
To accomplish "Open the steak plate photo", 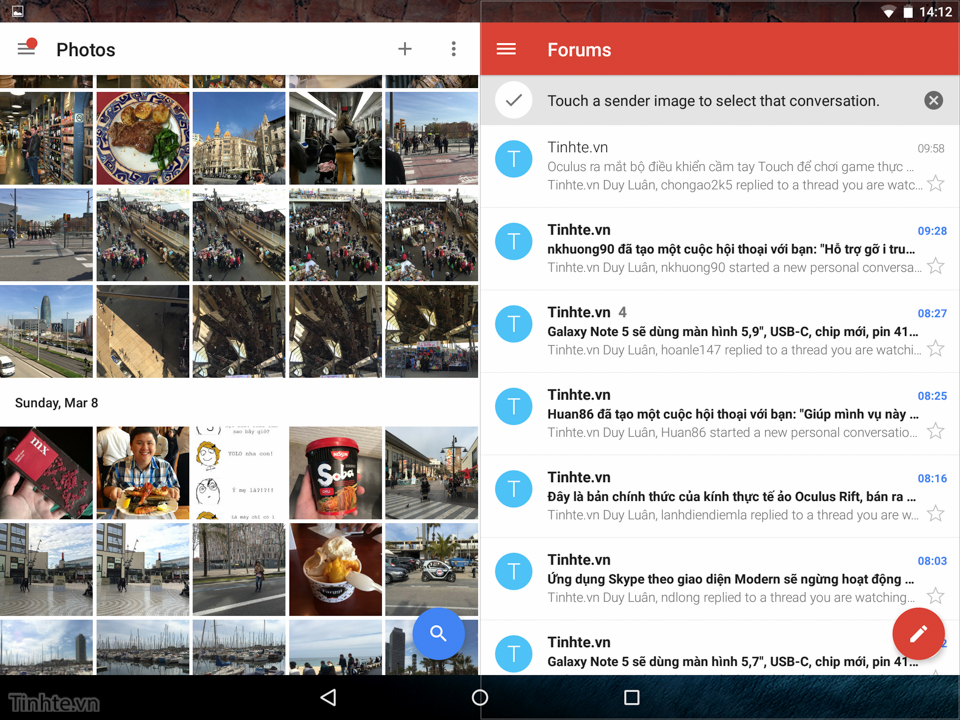I will (x=143, y=138).
